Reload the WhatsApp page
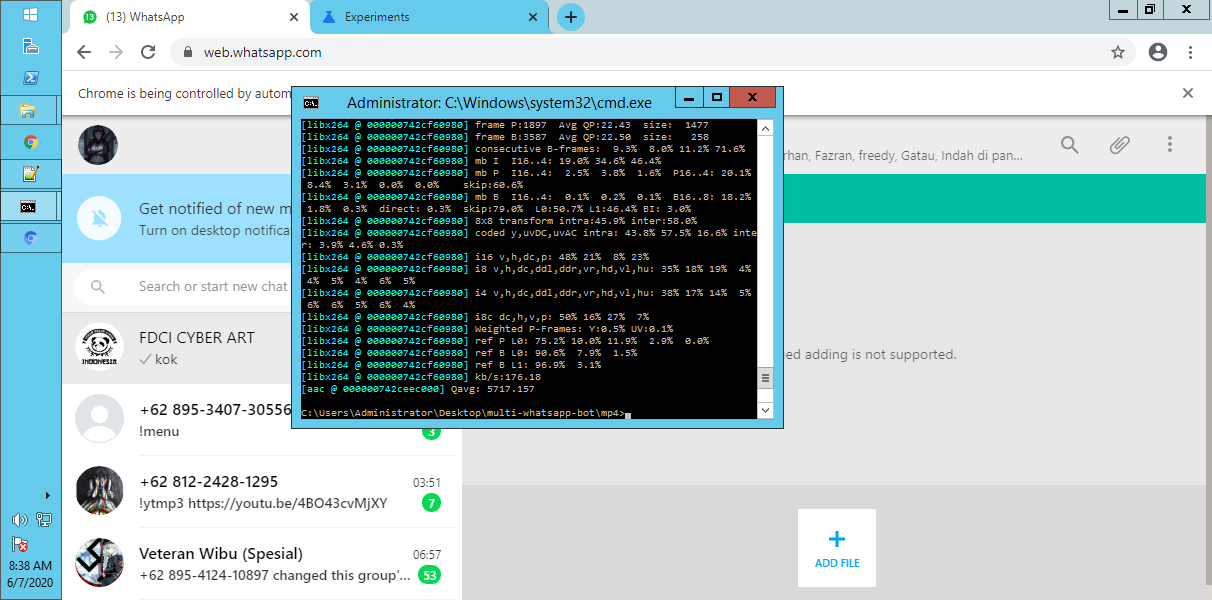The width and height of the screenshot is (1212, 600). 148,52
